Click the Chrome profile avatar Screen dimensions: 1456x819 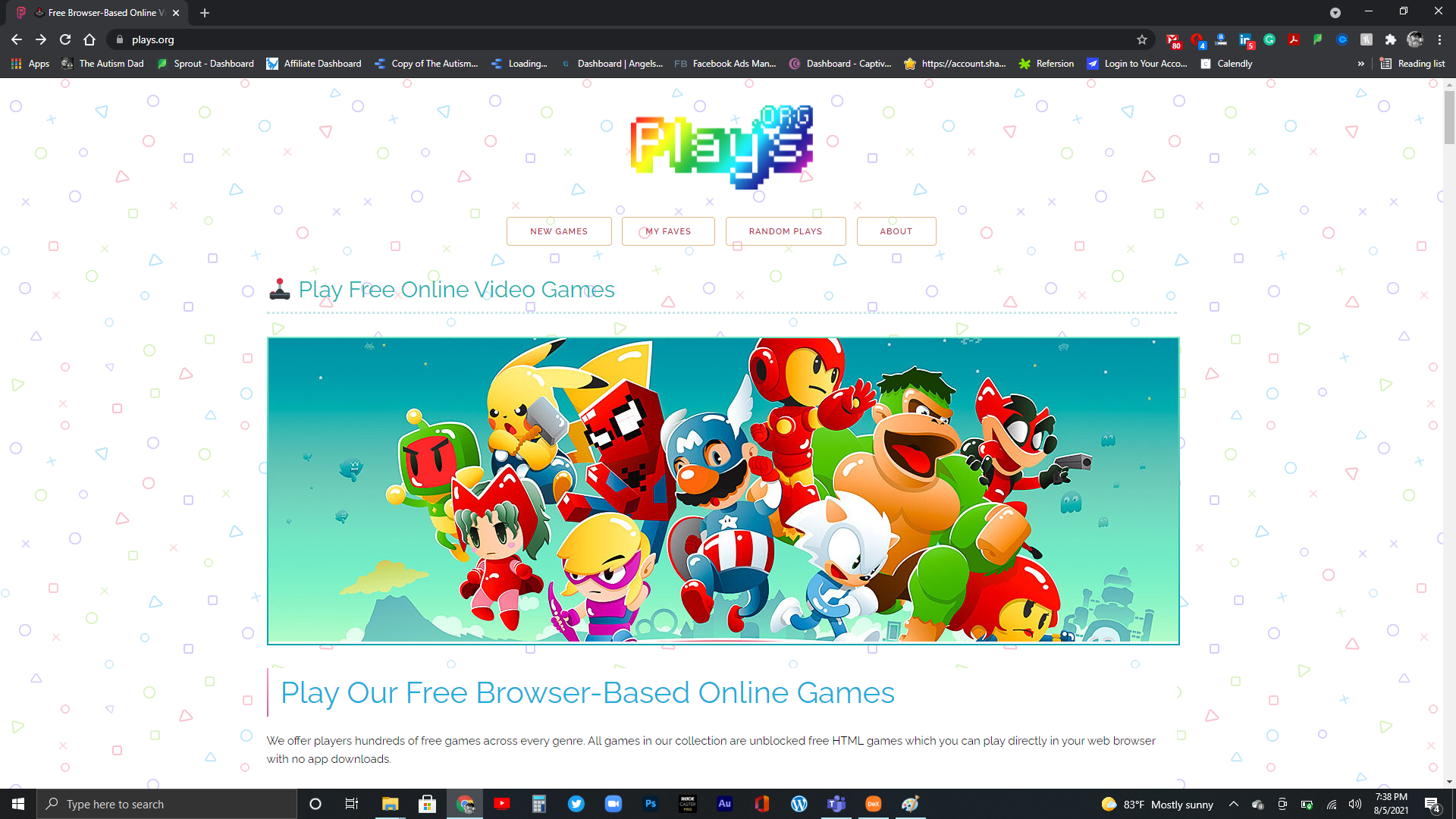[1415, 39]
